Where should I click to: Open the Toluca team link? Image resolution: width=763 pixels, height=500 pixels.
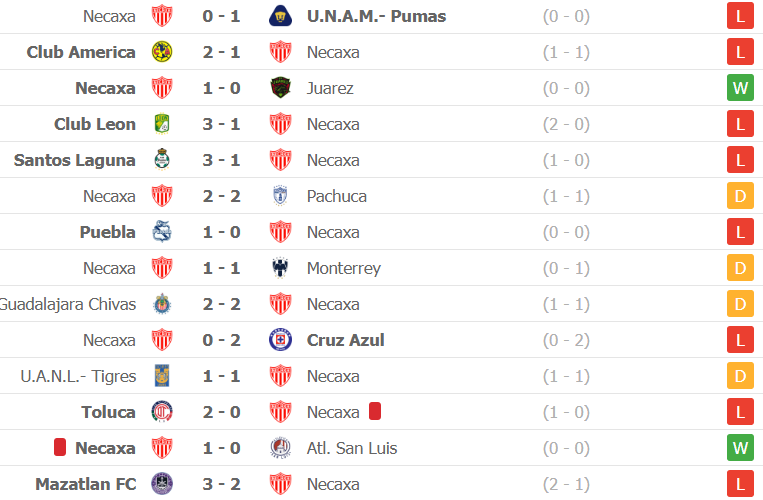(x=109, y=412)
